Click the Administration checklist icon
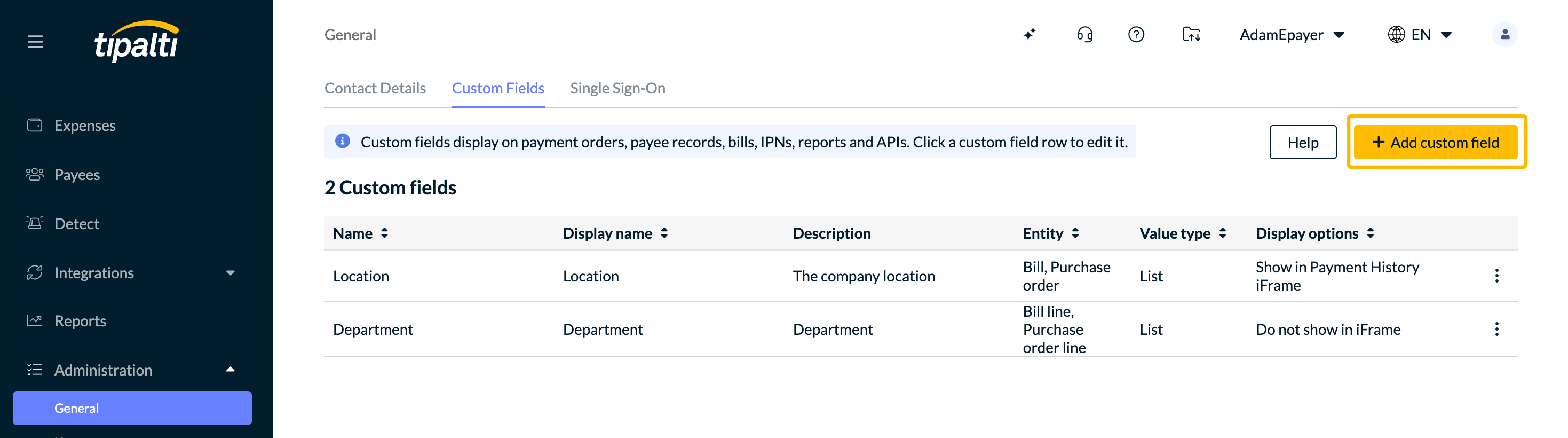 pyautogui.click(x=35, y=369)
